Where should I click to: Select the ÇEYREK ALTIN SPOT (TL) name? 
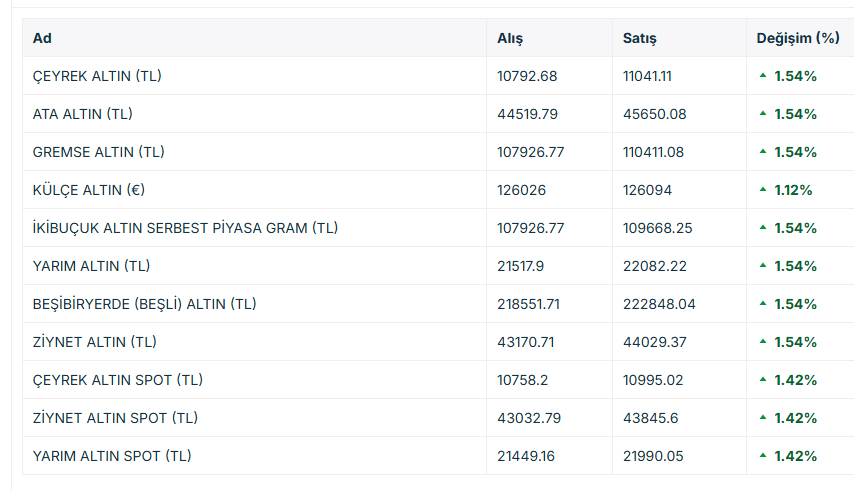(x=118, y=380)
